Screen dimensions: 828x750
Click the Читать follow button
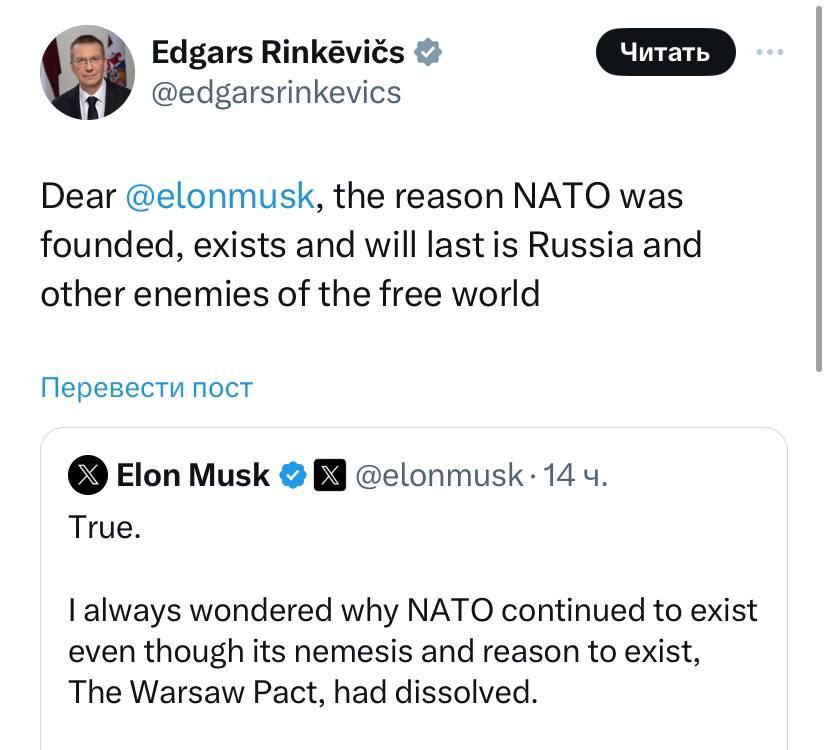coord(665,52)
